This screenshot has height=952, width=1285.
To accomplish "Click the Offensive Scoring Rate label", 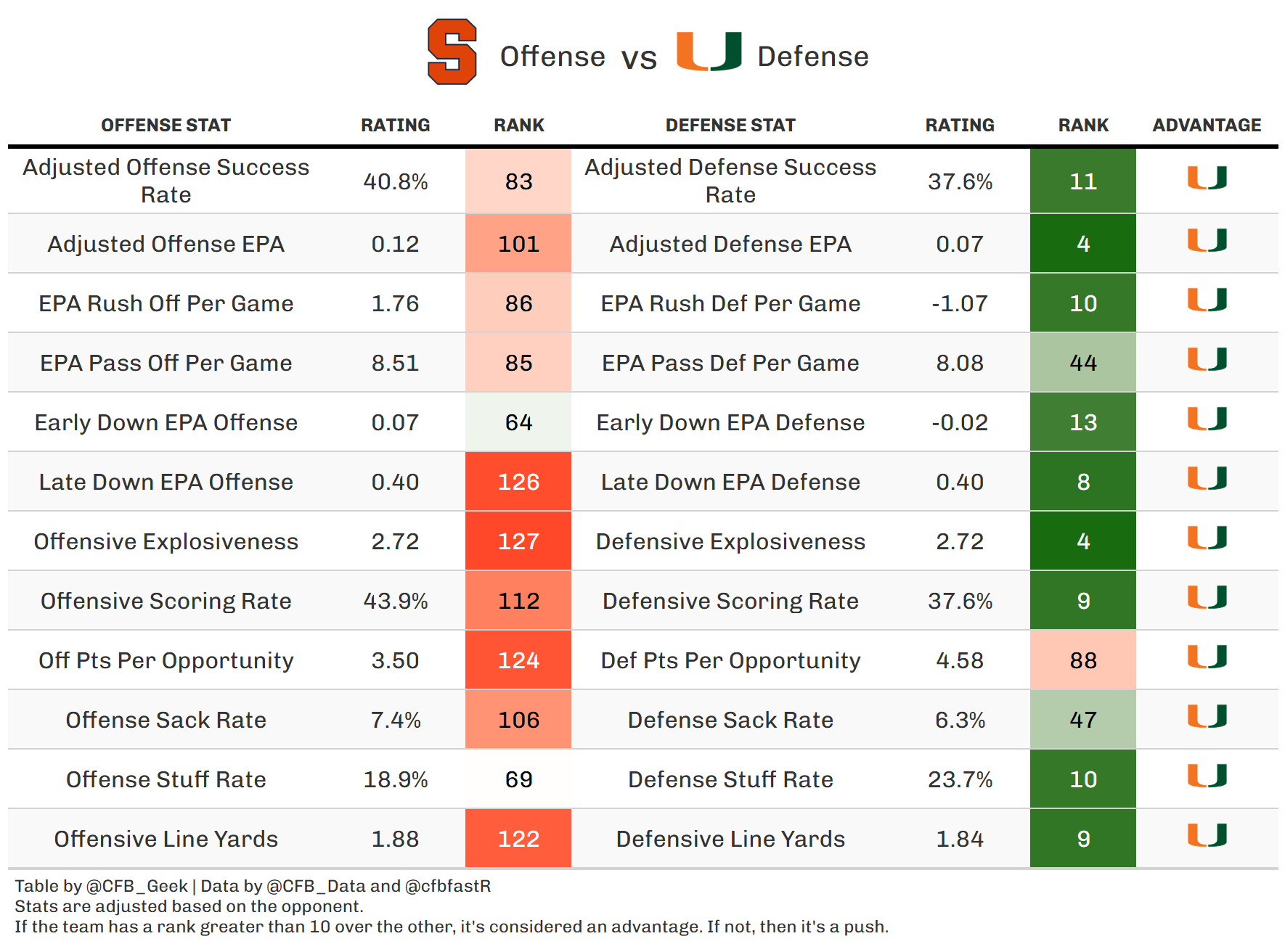I will coord(166,601).
